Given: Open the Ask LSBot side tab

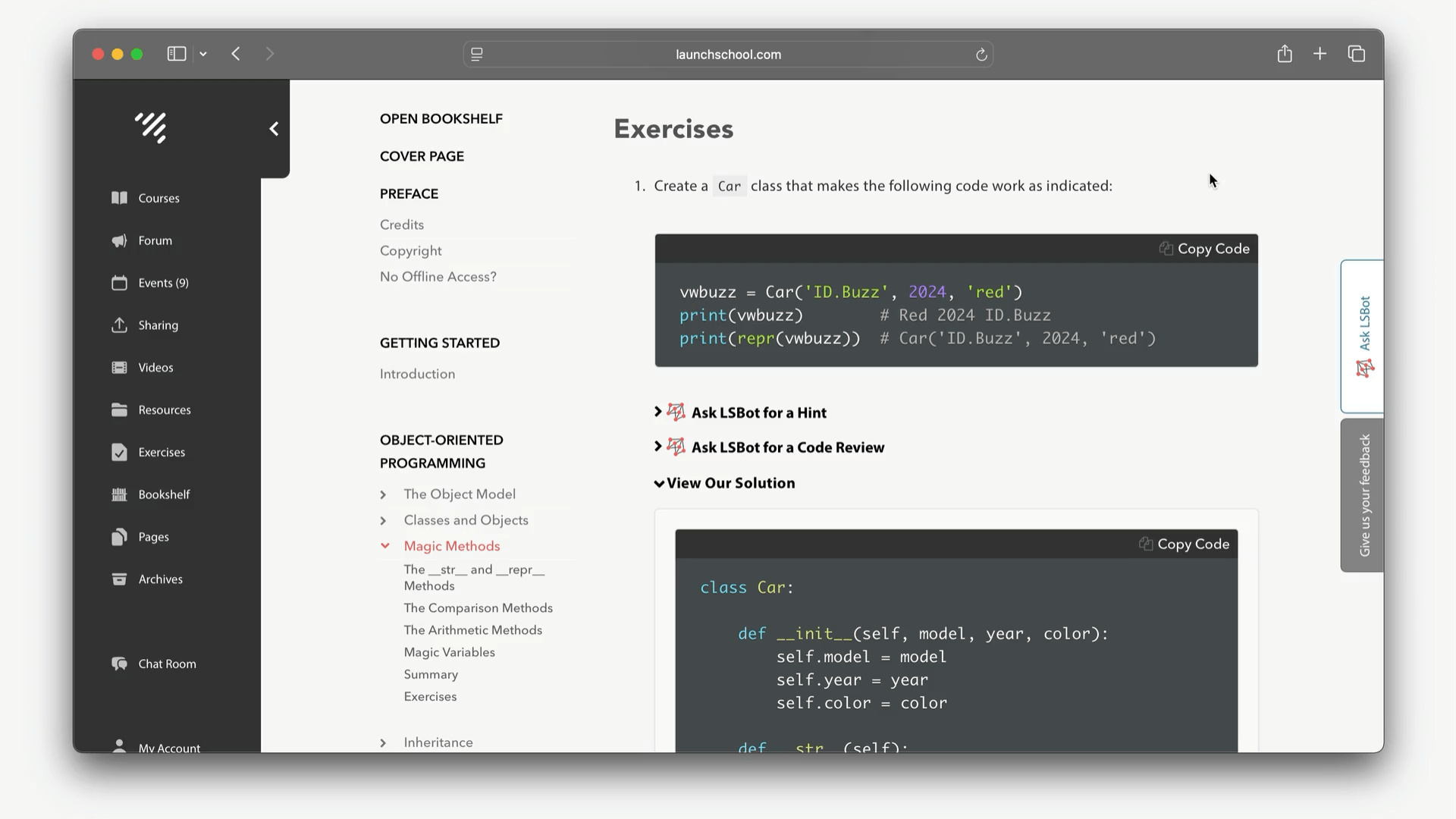Looking at the screenshot, I should 1363,336.
